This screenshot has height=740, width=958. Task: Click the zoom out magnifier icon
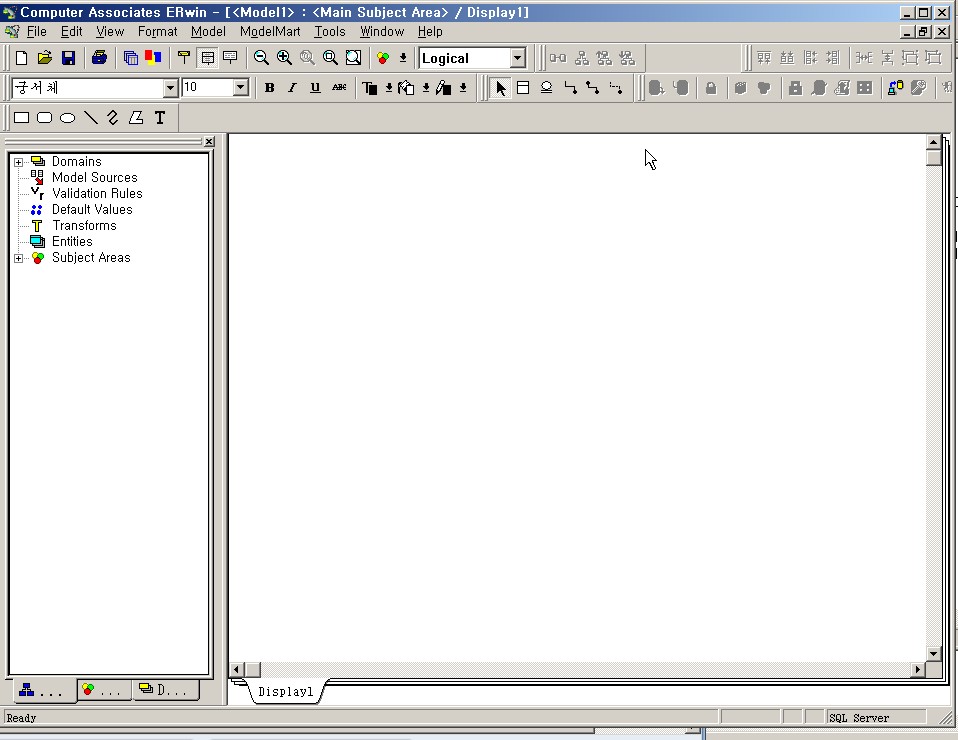click(261, 58)
